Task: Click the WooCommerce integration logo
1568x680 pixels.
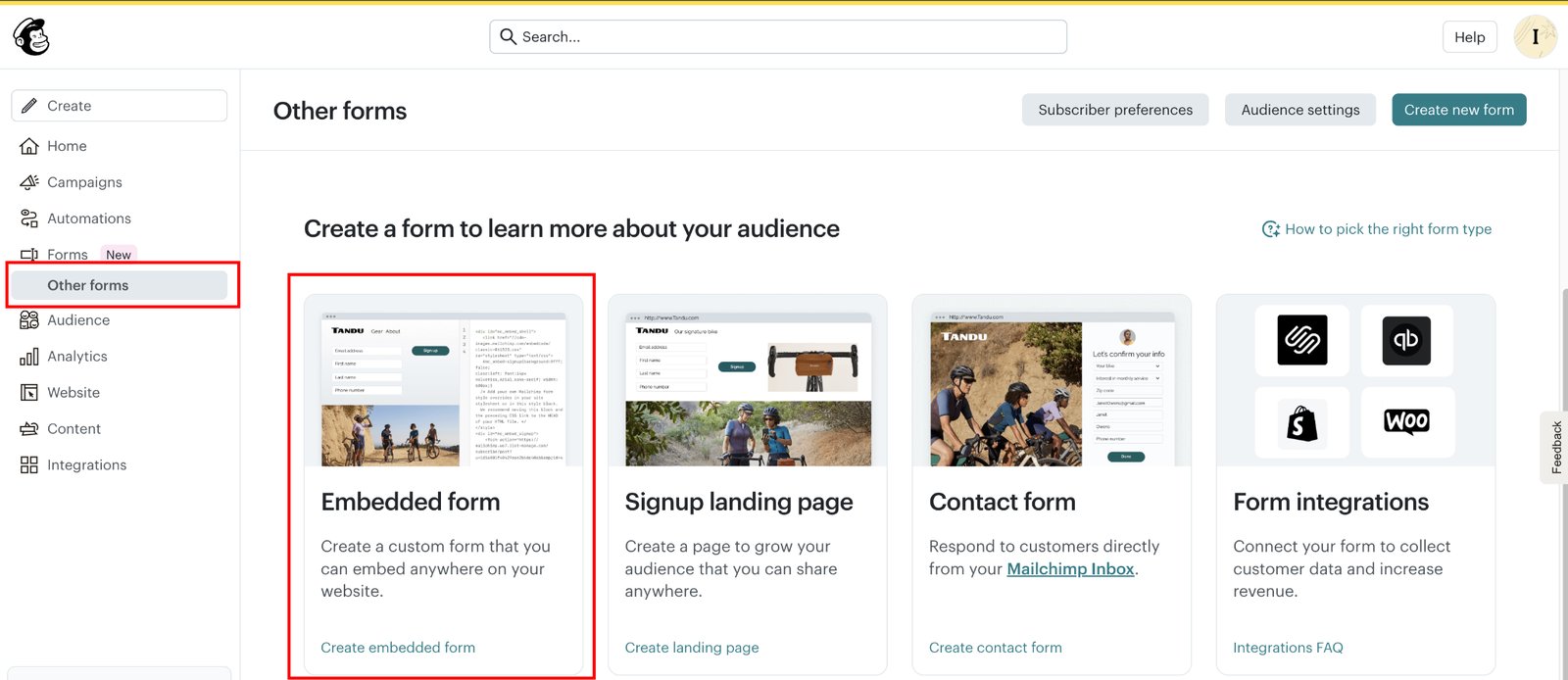Action: [x=1406, y=421]
